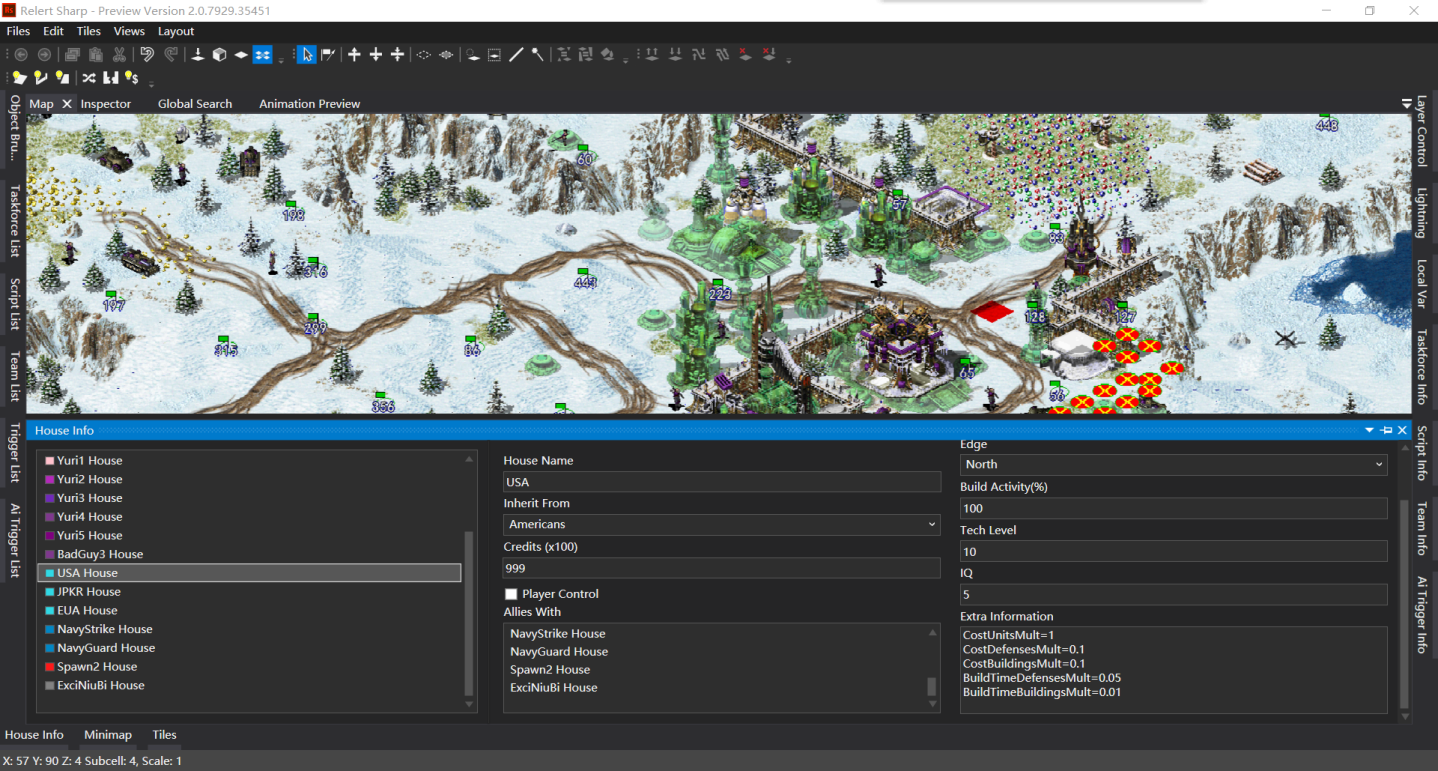The image size is (1438, 771).
Task: Click the 3D cube icon in toolbar
Action: coord(219,54)
